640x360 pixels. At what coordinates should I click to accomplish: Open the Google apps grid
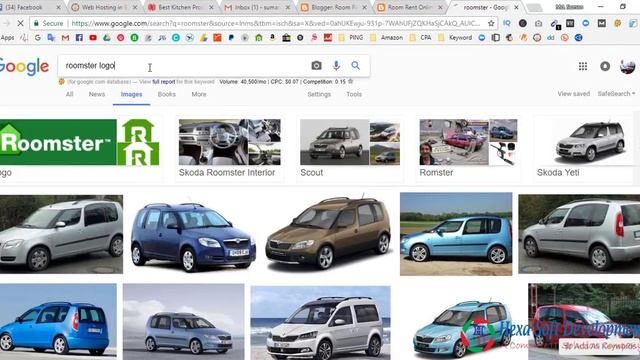(583, 66)
